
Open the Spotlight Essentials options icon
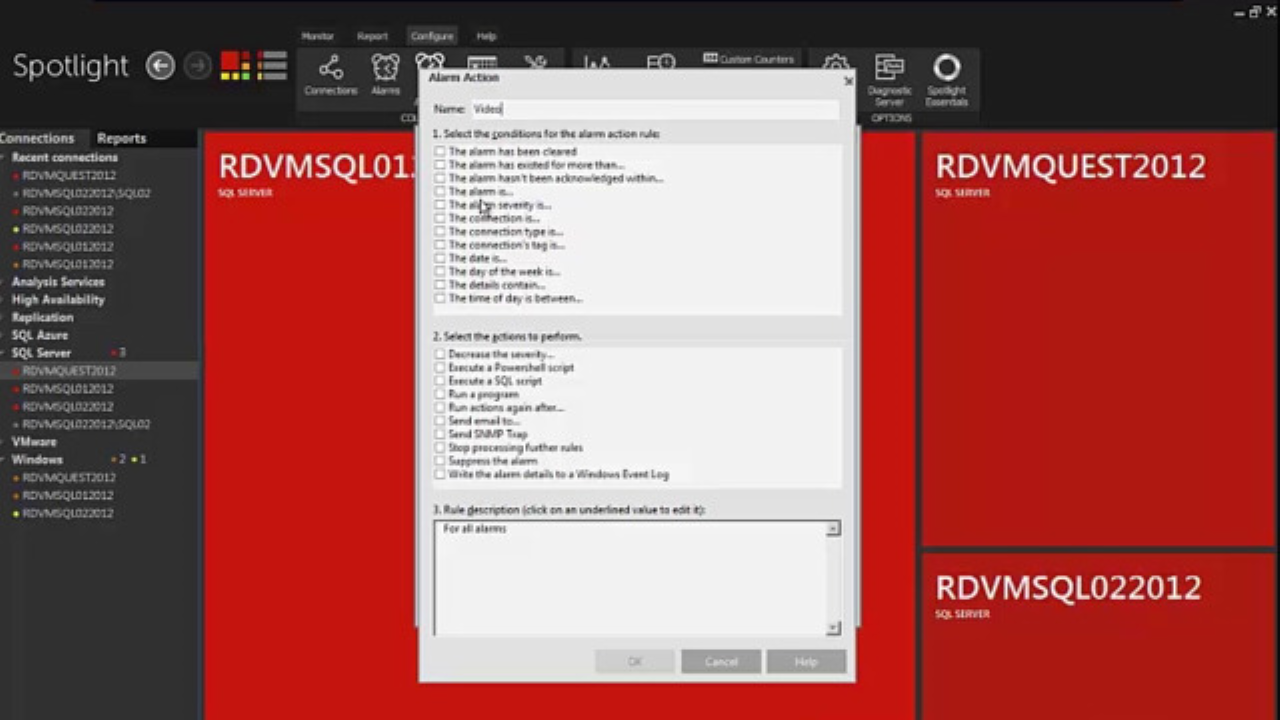(946, 68)
